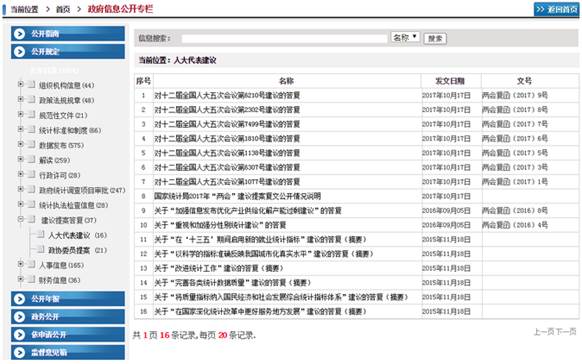Open 对十二届全国人大五次会议第2302号建议的答复

coord(227,110)
